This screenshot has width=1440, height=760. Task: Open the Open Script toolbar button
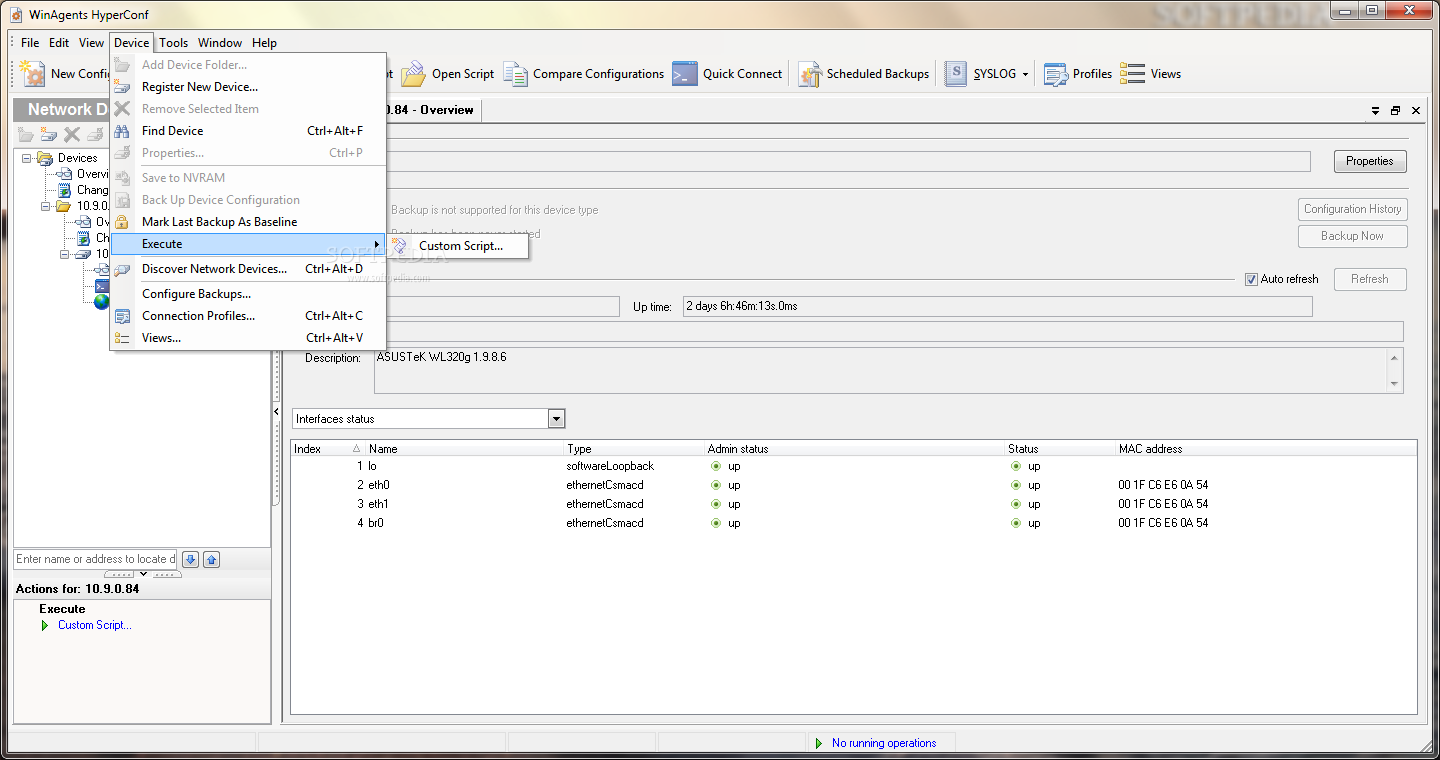tap(447, 74)
